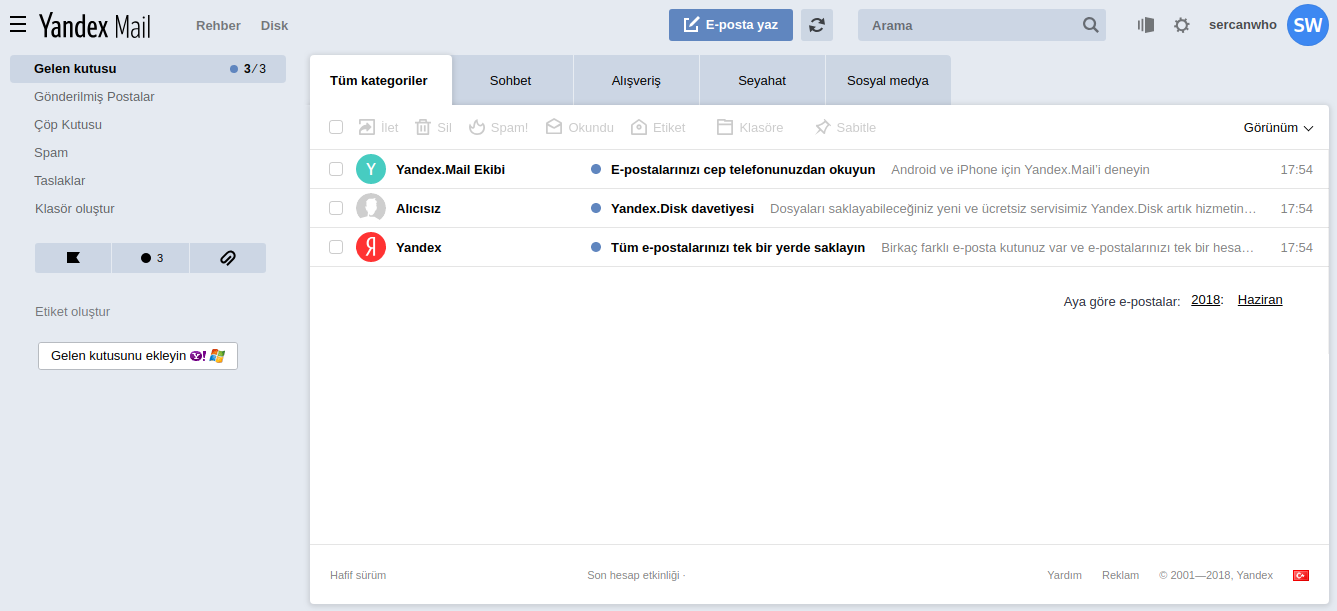Open Spam folder in sidebar
Screen dimensions: 1337x611
click(51, 153)
